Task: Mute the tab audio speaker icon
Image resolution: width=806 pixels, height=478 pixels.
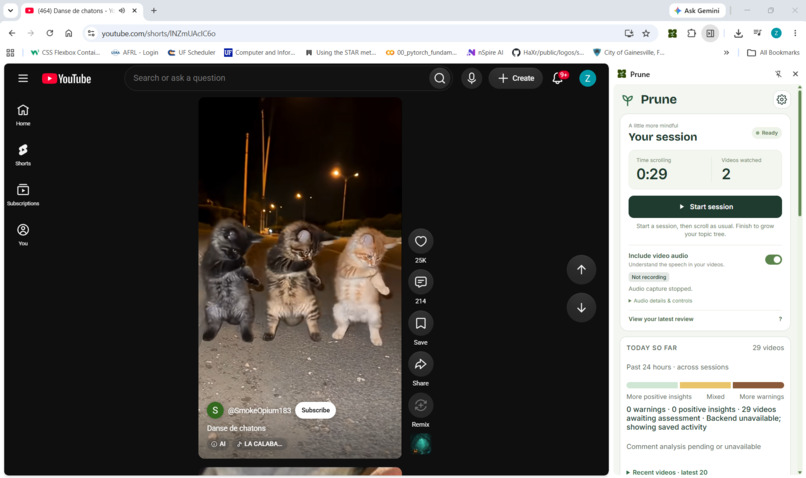Action: [x=122, y=10]
